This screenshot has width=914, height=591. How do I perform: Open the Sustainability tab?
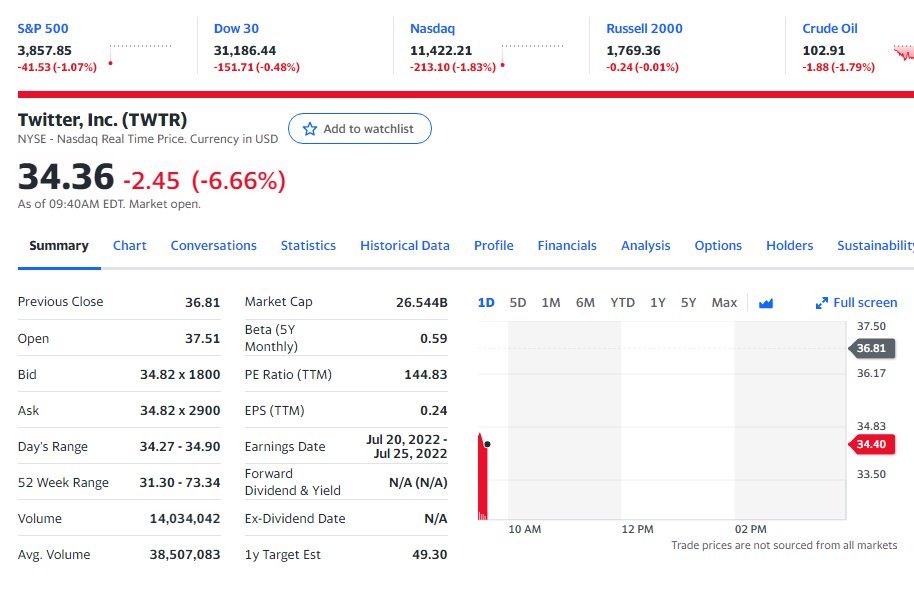point(875,246)
